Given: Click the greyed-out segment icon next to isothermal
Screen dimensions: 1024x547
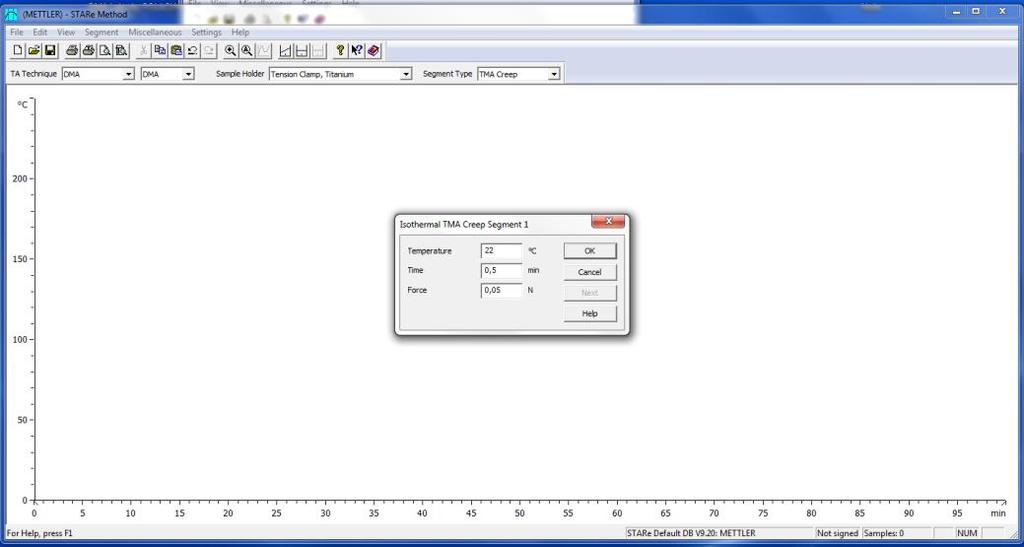Looking at the screenshot, I should pos(318,50).
